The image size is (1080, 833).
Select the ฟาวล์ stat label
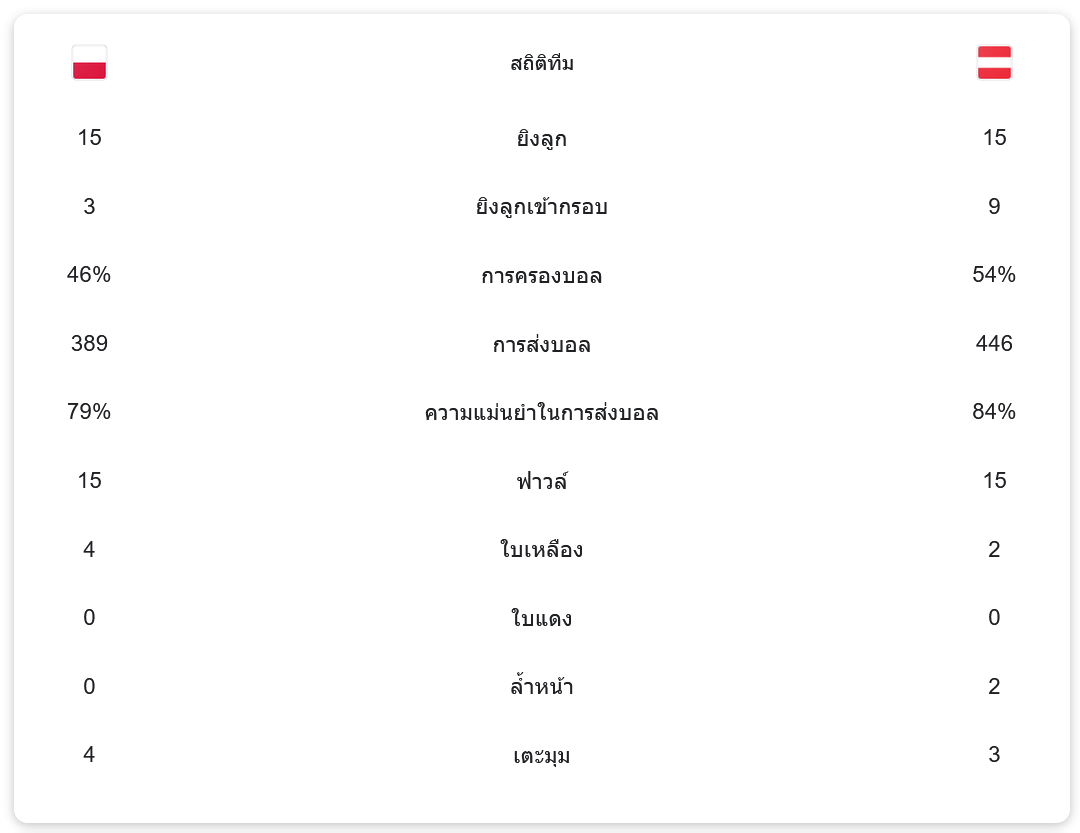coord(542,482)
